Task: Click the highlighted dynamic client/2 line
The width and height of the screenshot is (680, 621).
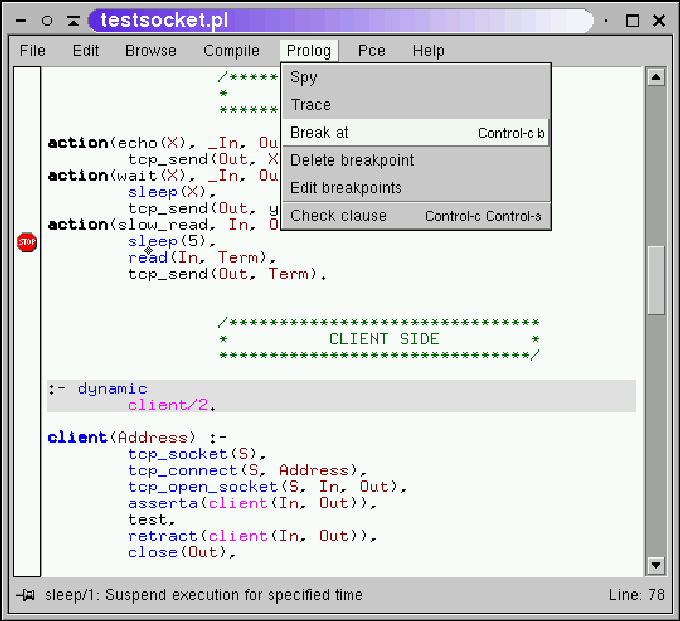Action: (340, 396)
